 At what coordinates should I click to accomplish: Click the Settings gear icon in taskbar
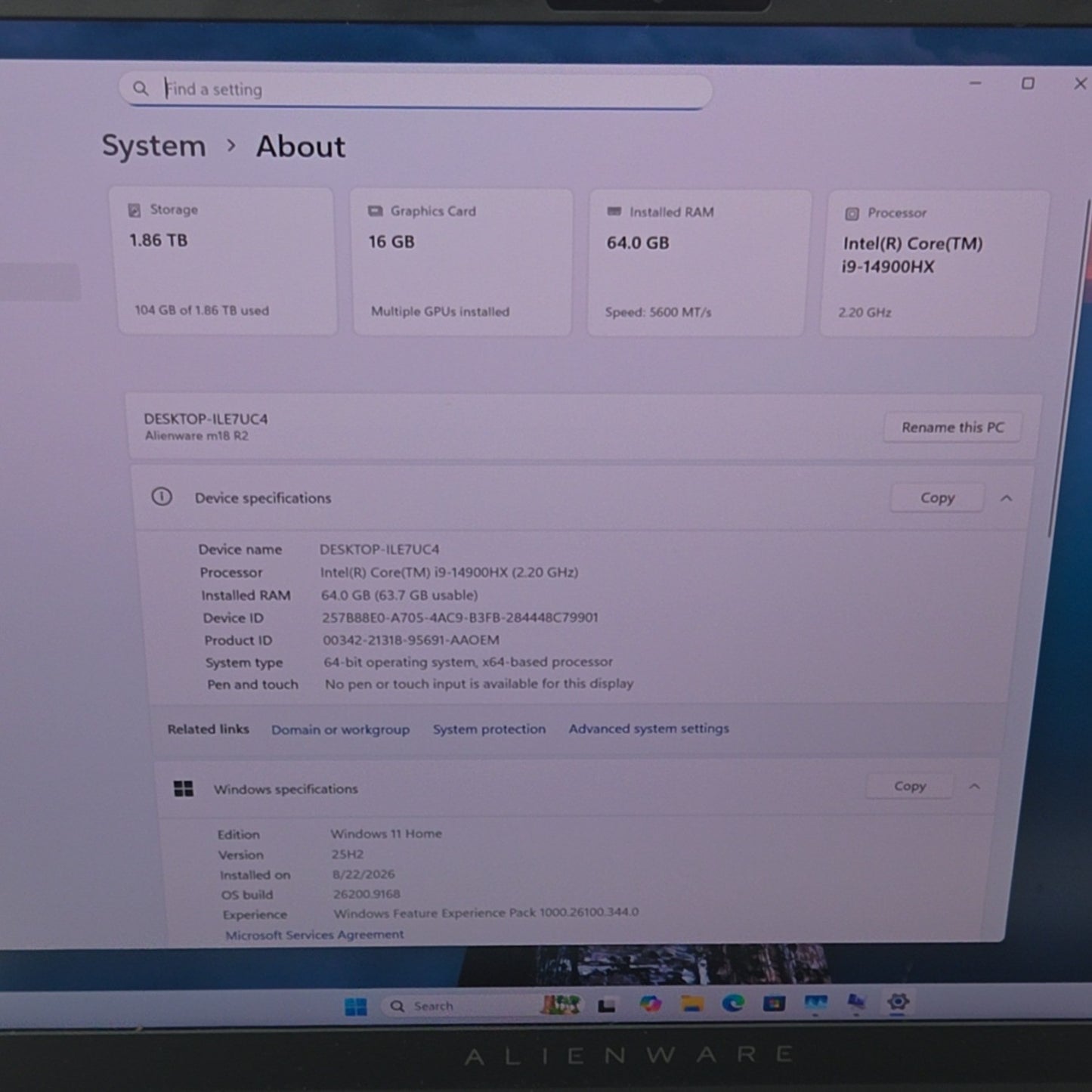[x=898, y=1002]
